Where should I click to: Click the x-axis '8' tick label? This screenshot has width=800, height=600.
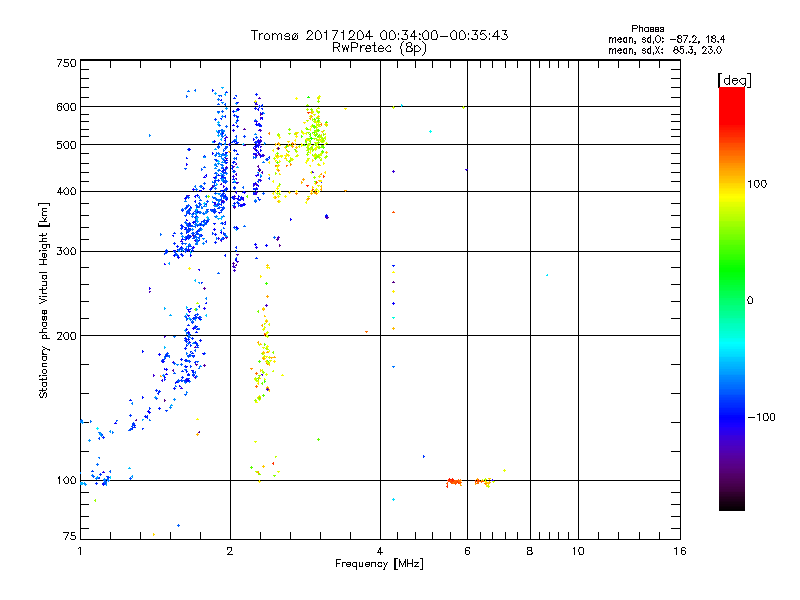coord(530,551)
